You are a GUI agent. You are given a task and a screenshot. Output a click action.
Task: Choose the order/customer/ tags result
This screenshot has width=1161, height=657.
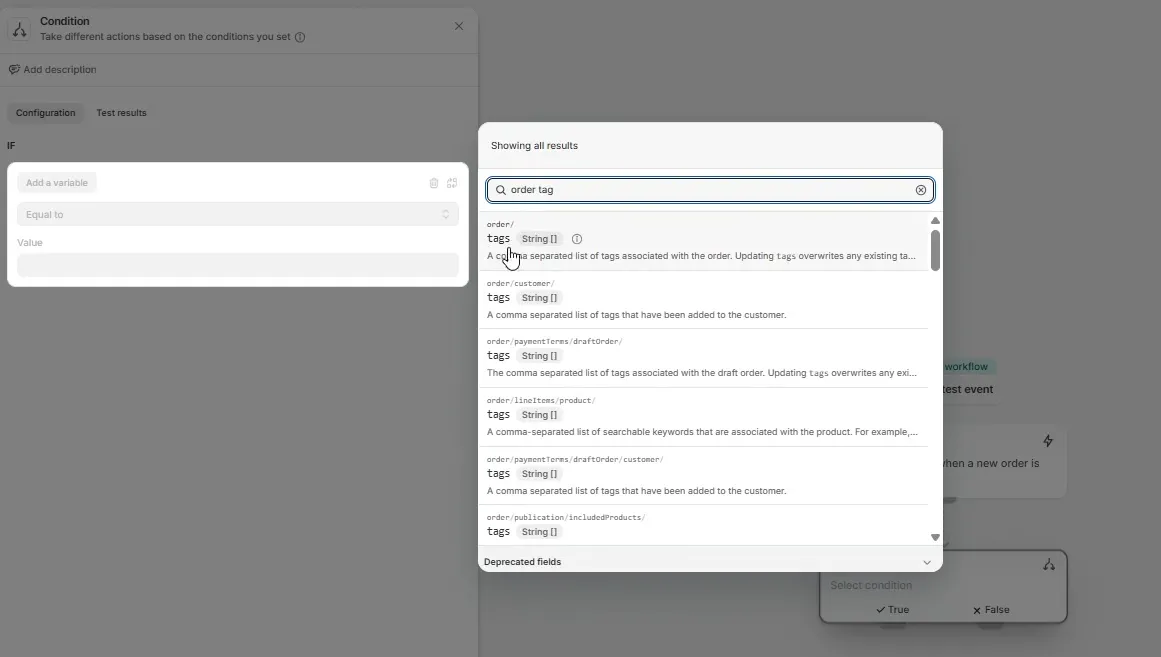coord(703,300)
